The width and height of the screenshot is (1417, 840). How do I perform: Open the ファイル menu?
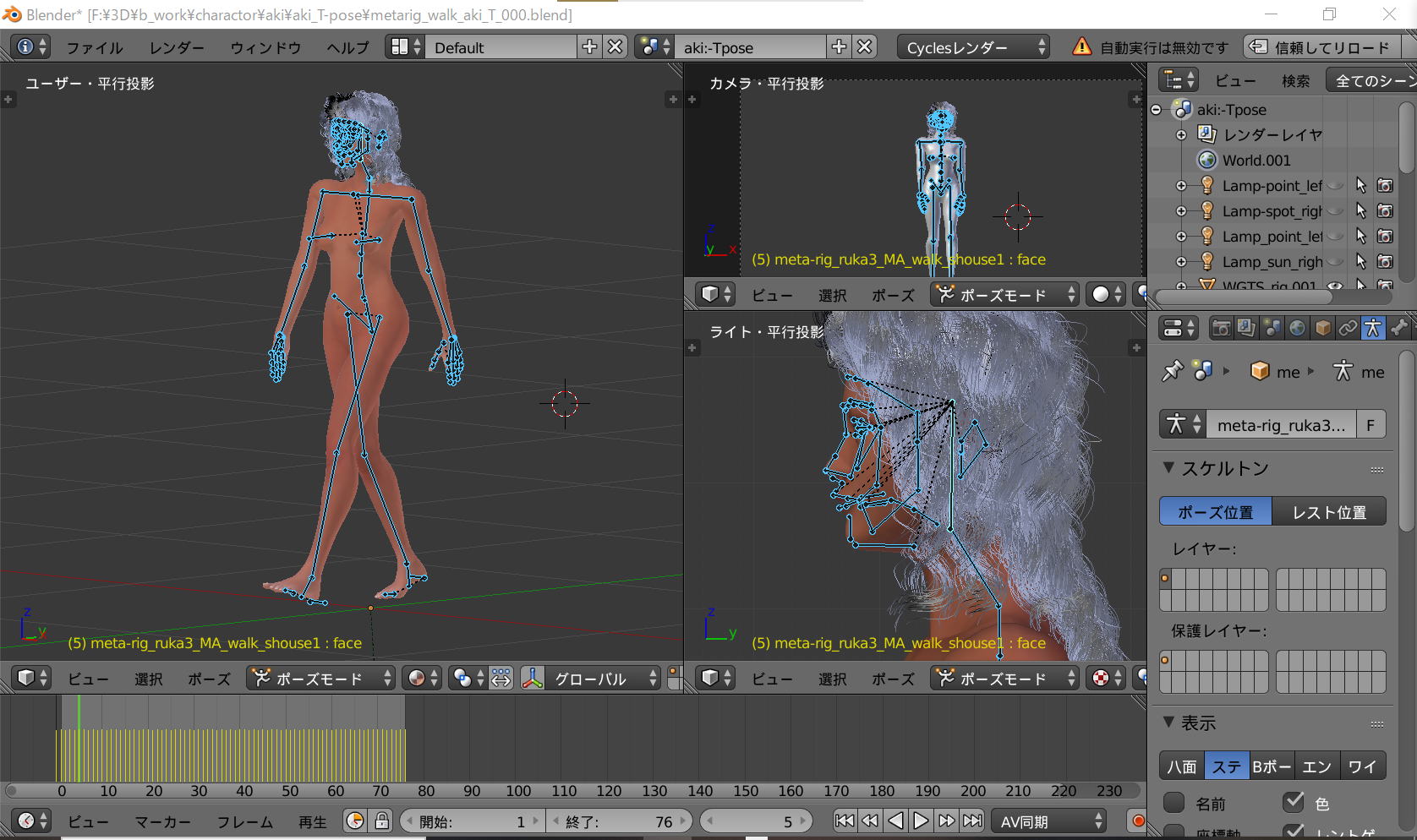[x=94, y=47]
